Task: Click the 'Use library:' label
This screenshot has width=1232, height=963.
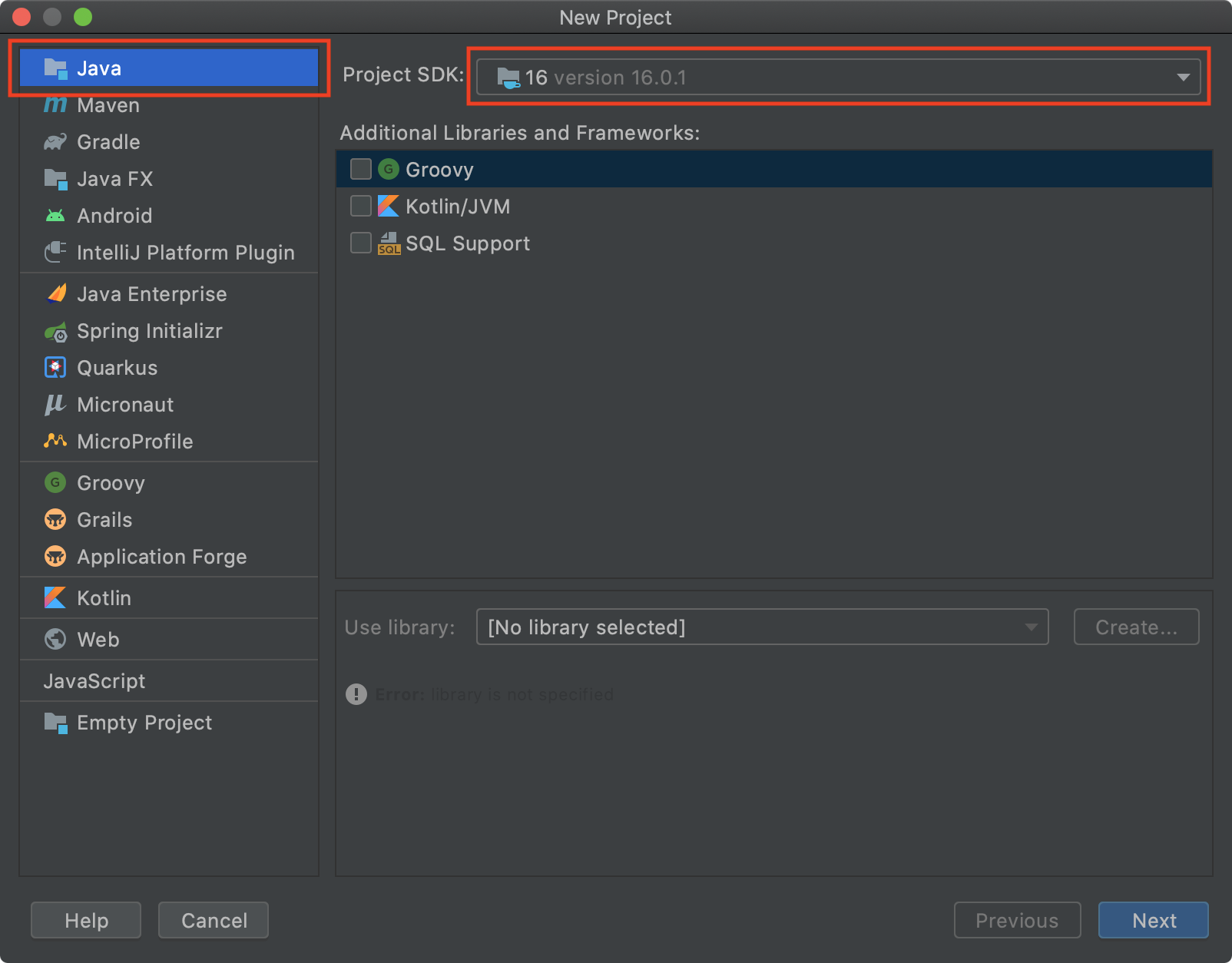Action: pos(399,627)
